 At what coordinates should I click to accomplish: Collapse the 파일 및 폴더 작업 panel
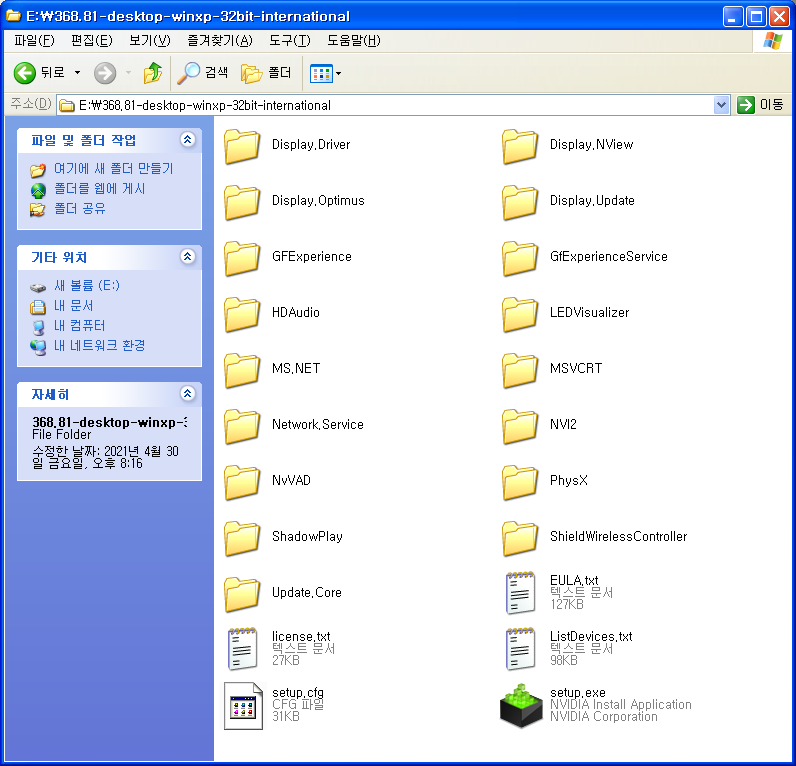187,140
